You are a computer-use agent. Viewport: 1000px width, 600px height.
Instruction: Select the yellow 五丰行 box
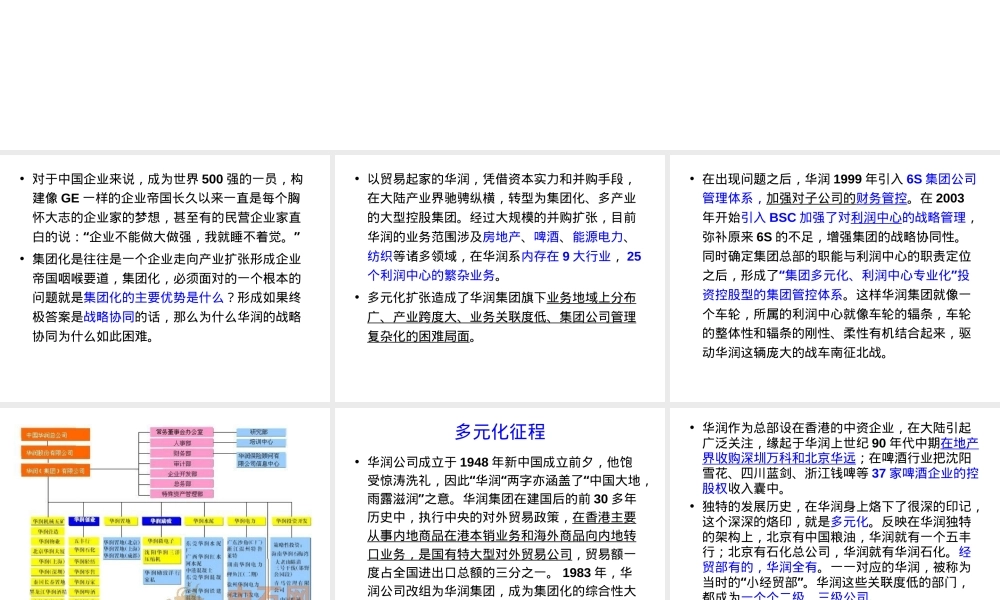84,541
